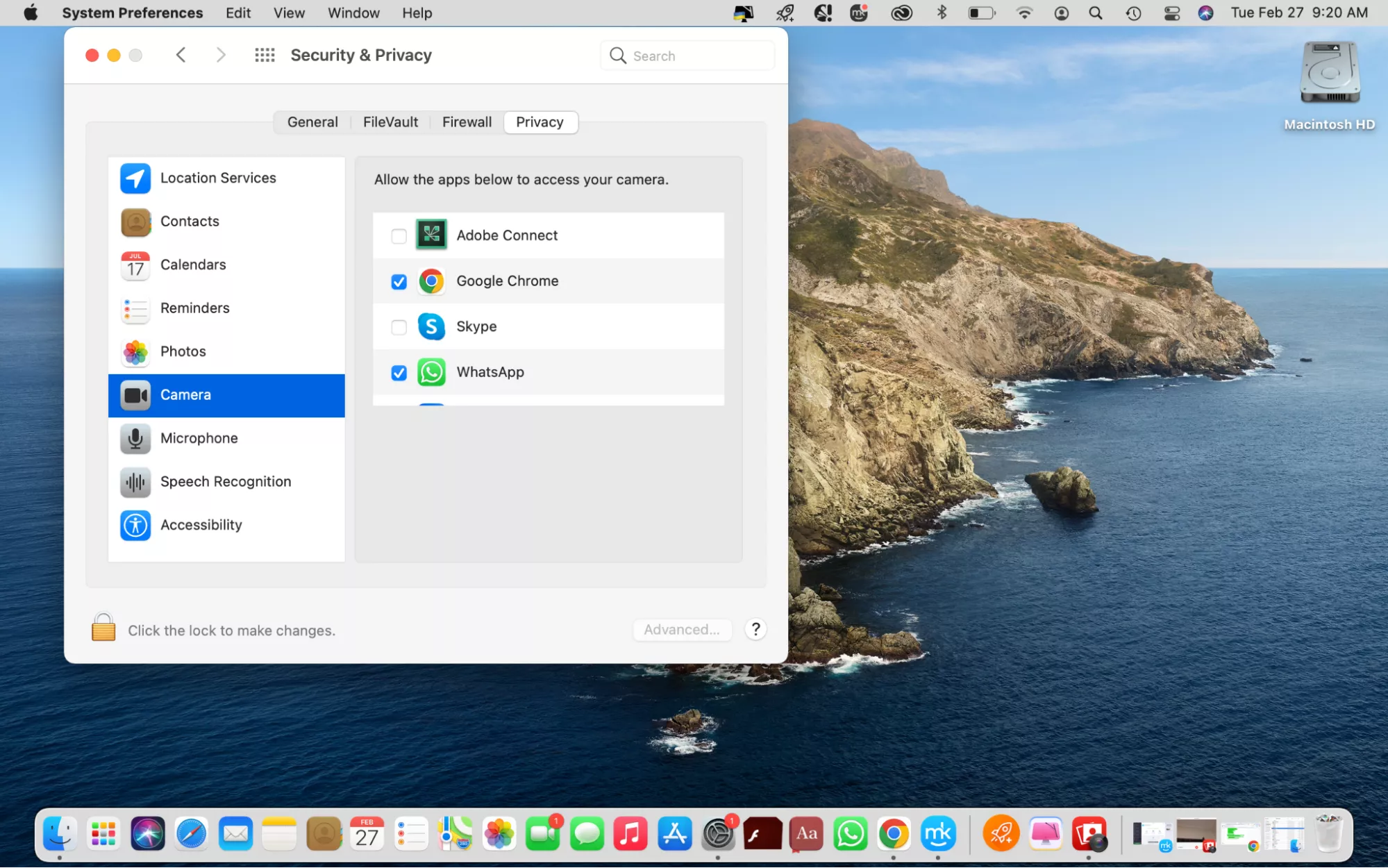Open Microphone privacy settings
The image size is (1388, 868).
pos(199,438)
